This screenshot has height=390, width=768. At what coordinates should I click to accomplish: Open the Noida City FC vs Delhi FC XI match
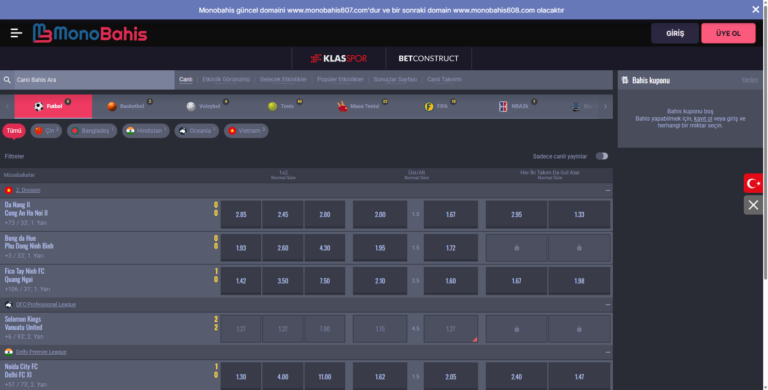click(x=21, y=370)
